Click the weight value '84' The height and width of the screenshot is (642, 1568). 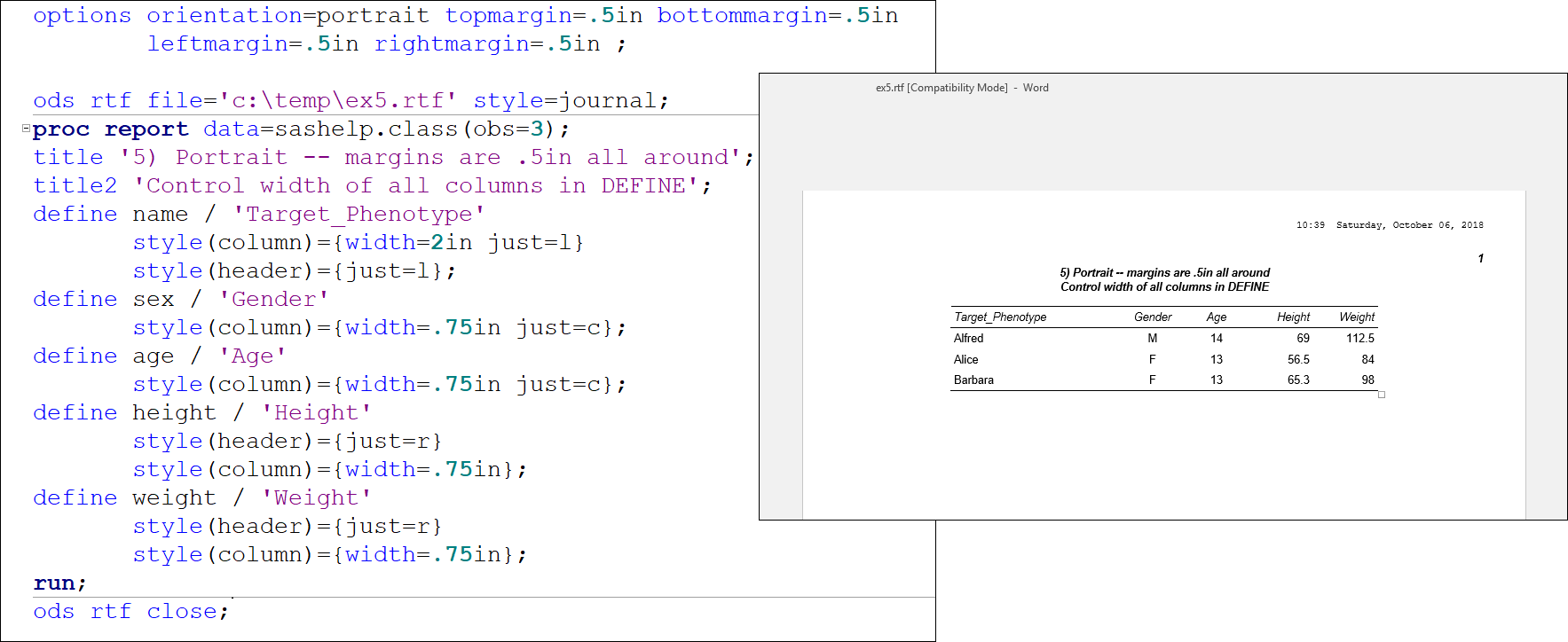[x=1367, y=359]
